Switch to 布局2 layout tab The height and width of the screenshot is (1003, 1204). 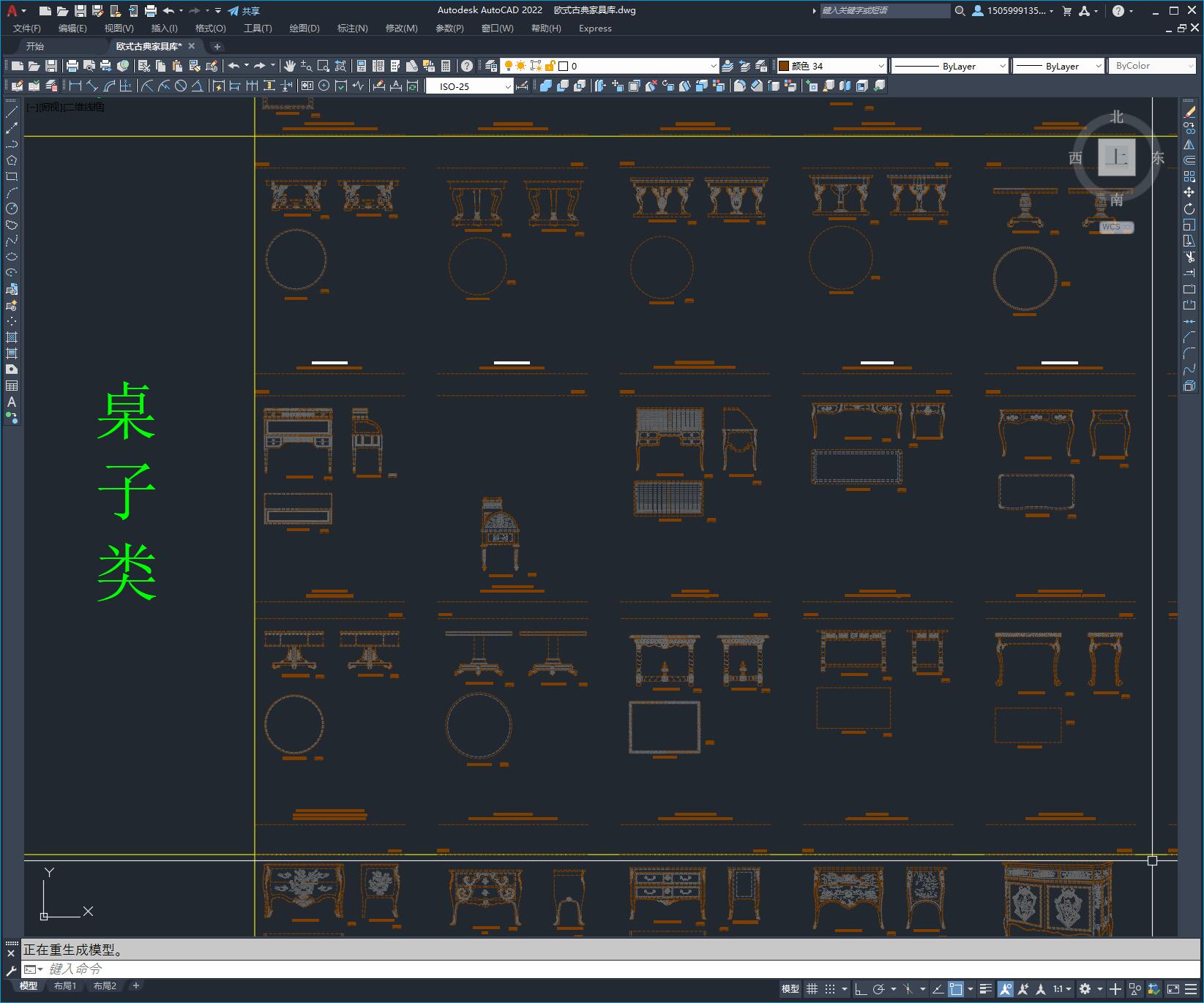coord(105,986)
